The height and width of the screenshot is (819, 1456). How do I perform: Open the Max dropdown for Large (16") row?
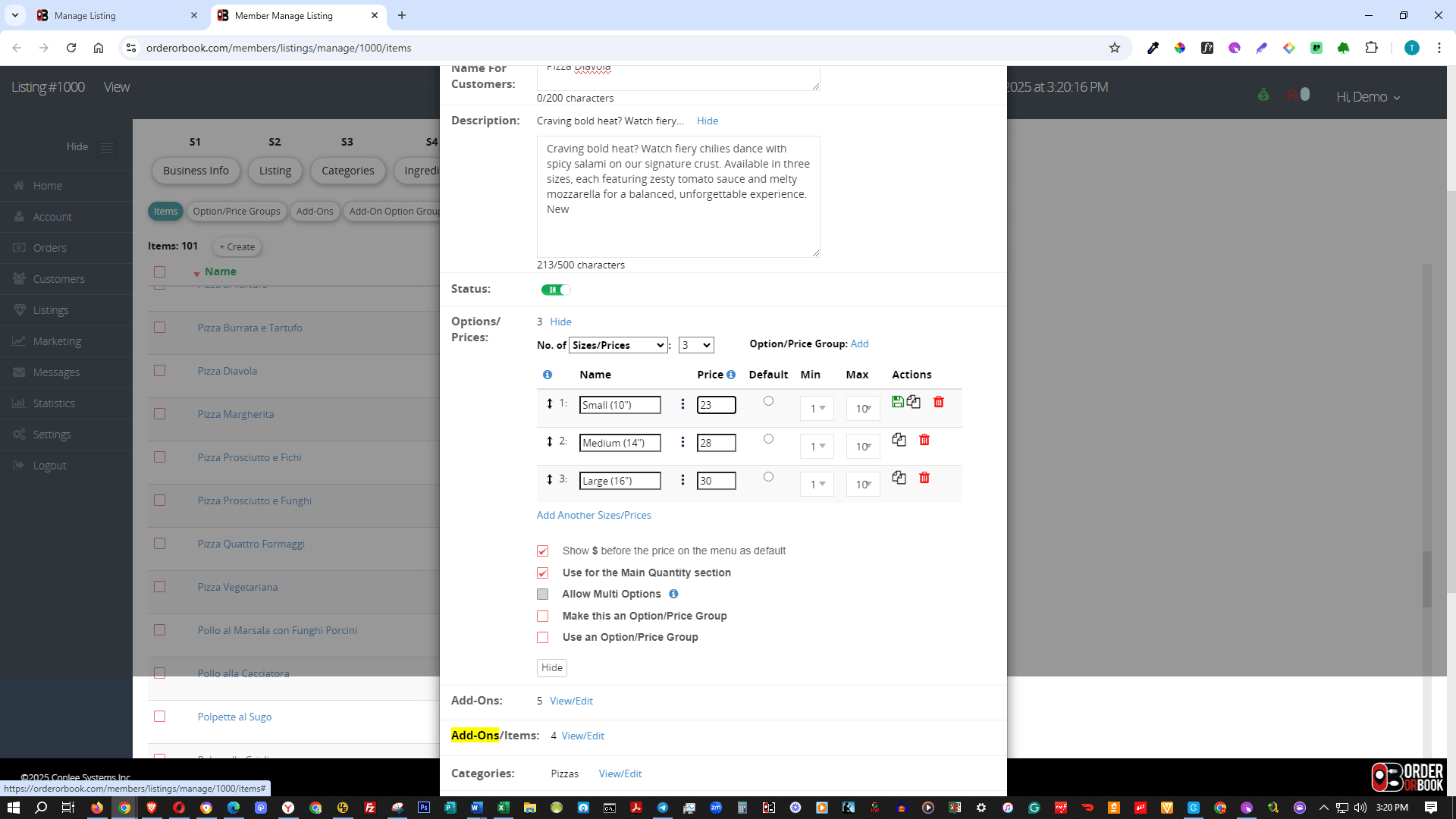point(863,485)
